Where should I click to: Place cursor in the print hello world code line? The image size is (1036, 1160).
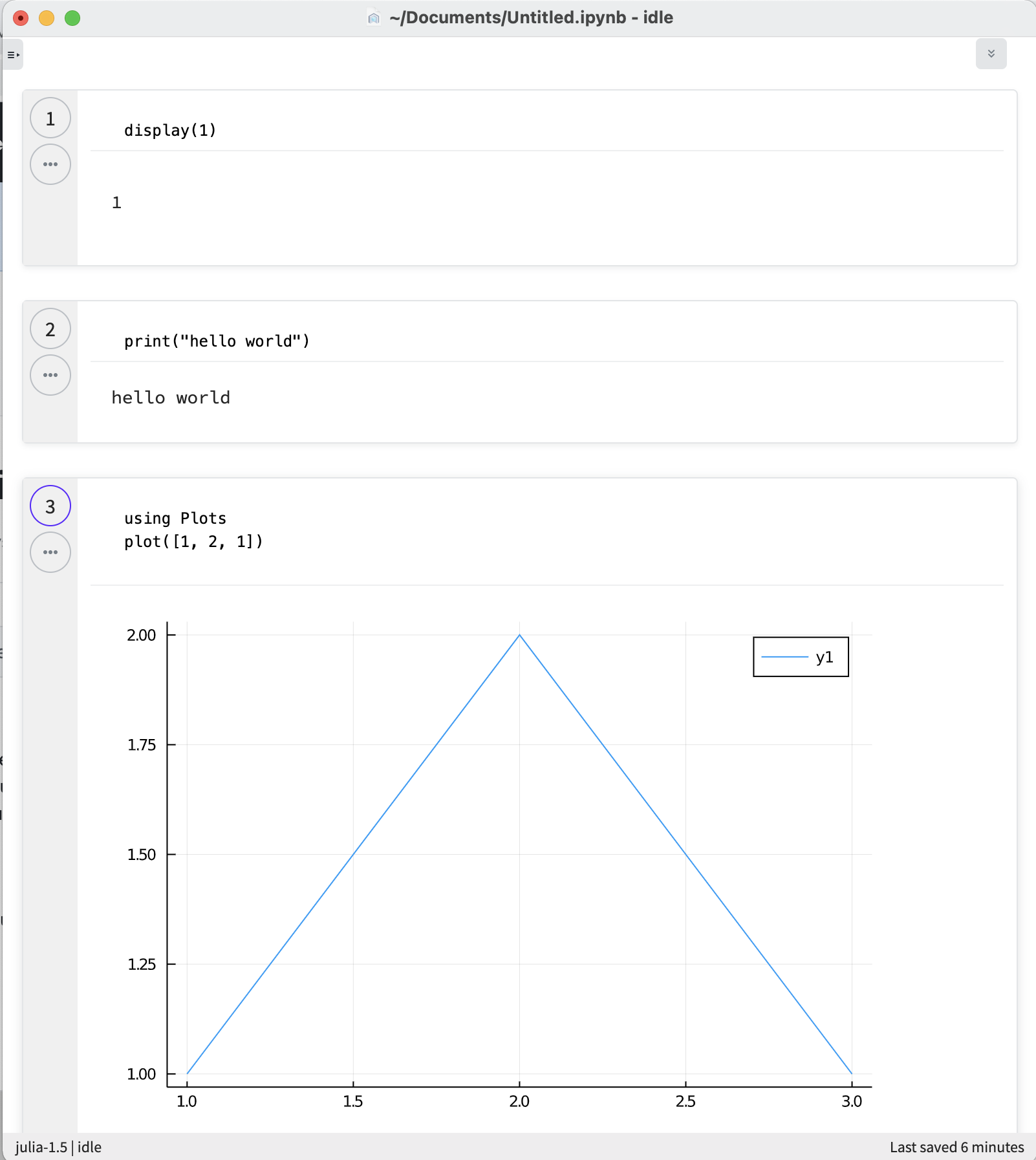pos(217,341)
